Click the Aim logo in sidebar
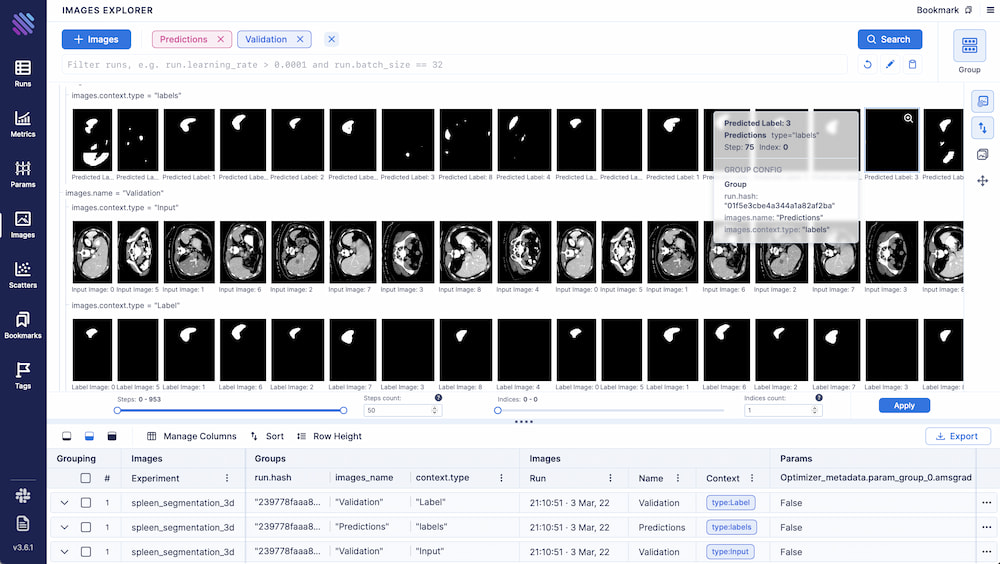Image resolution: width=1000 pixels, height=564 pixels. pyautogui.click(x=23, y=24)
